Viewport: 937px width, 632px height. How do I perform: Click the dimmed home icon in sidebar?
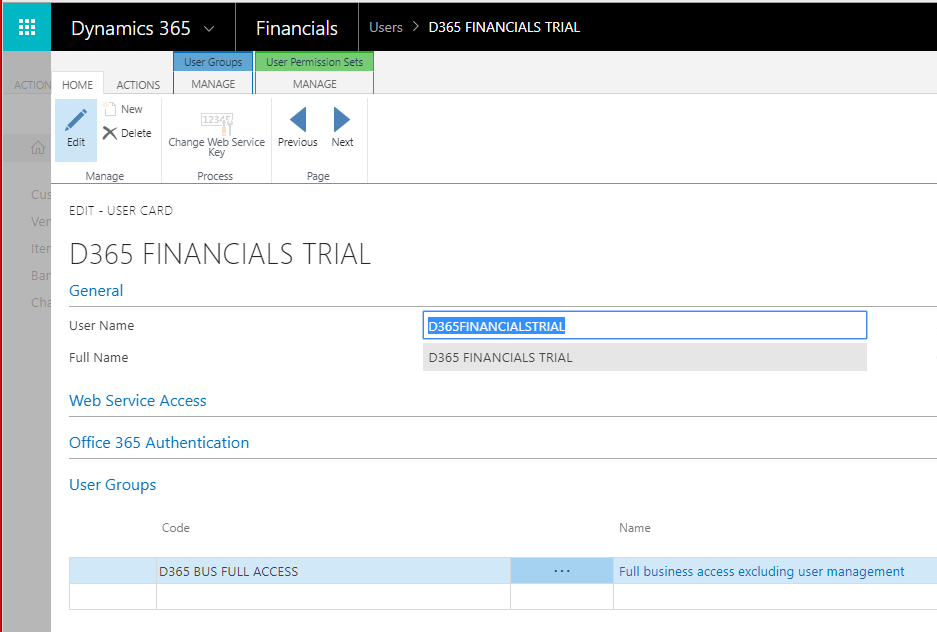point(38,148)
